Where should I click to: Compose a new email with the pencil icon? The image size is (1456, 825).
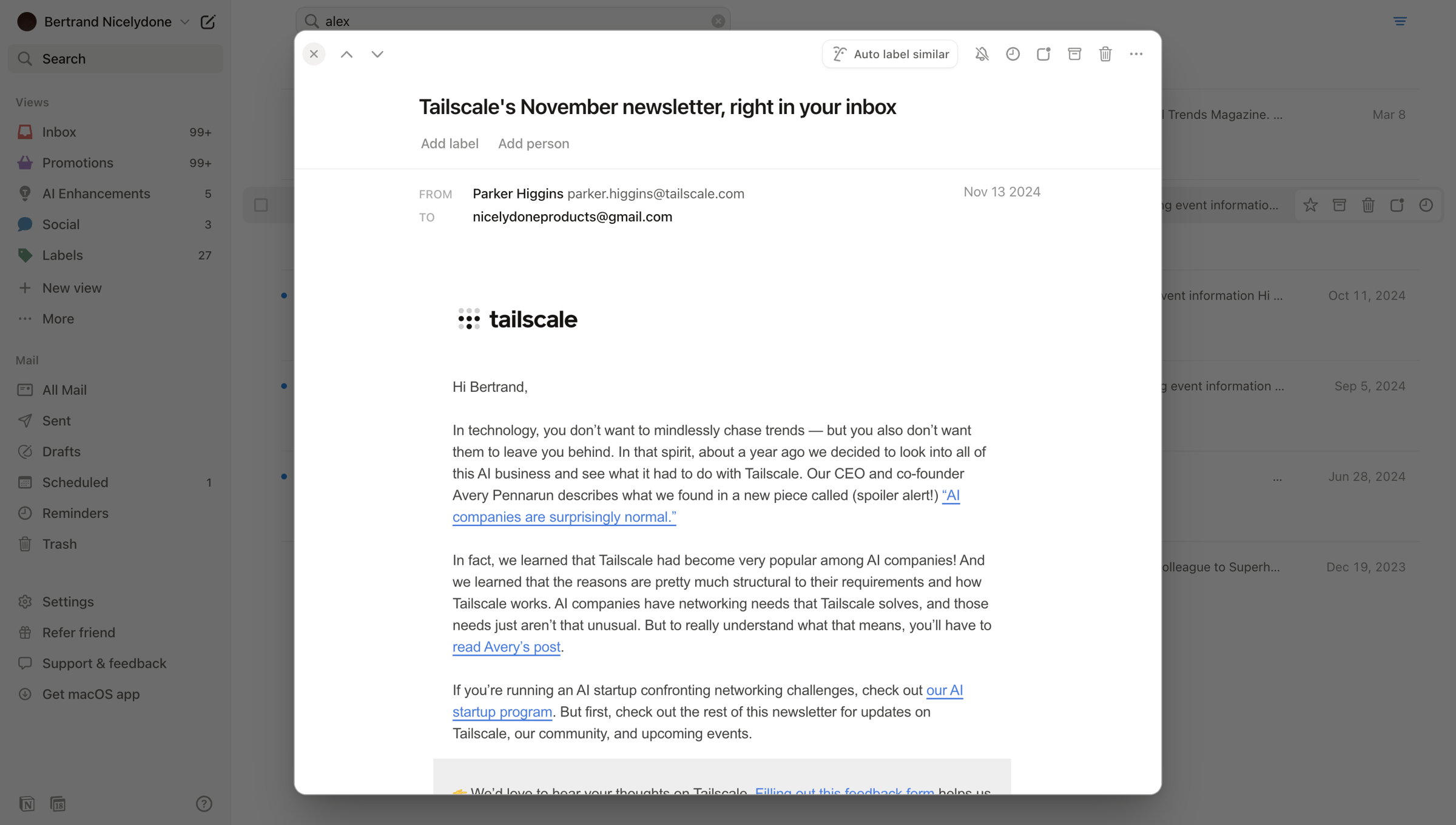point(207,22)
